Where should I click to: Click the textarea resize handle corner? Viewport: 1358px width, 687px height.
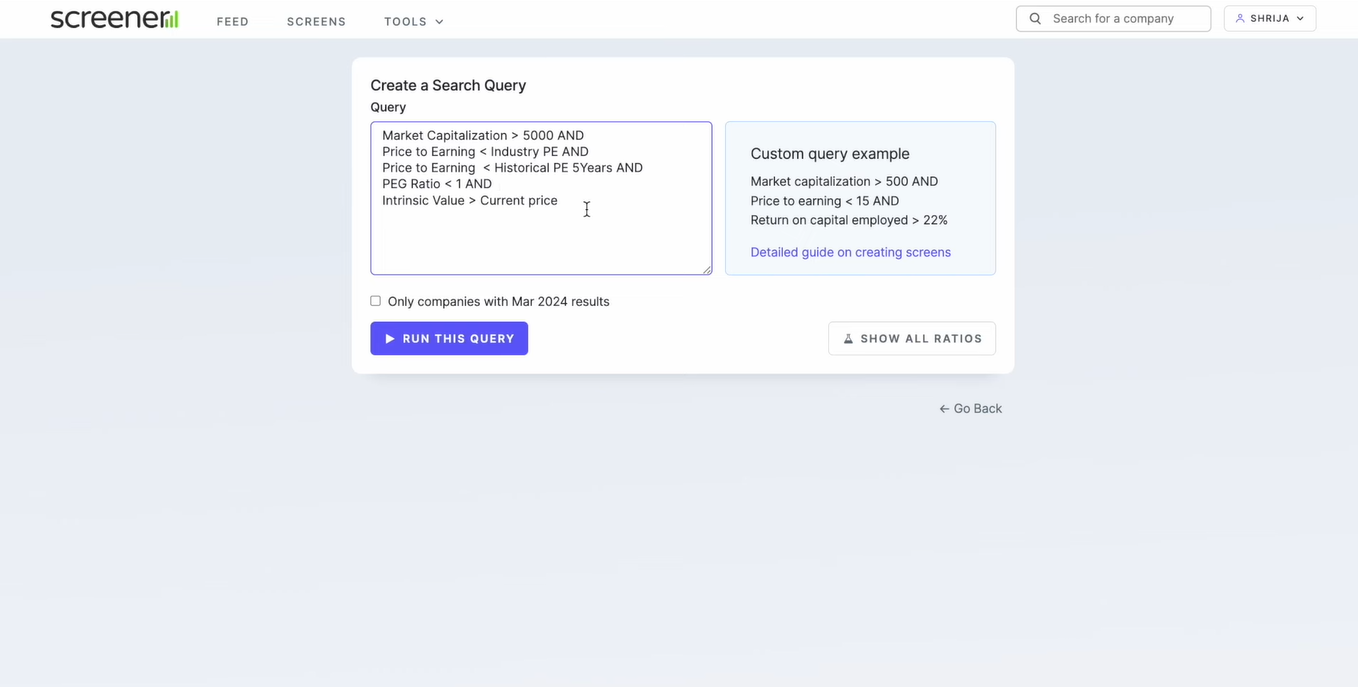707,269
